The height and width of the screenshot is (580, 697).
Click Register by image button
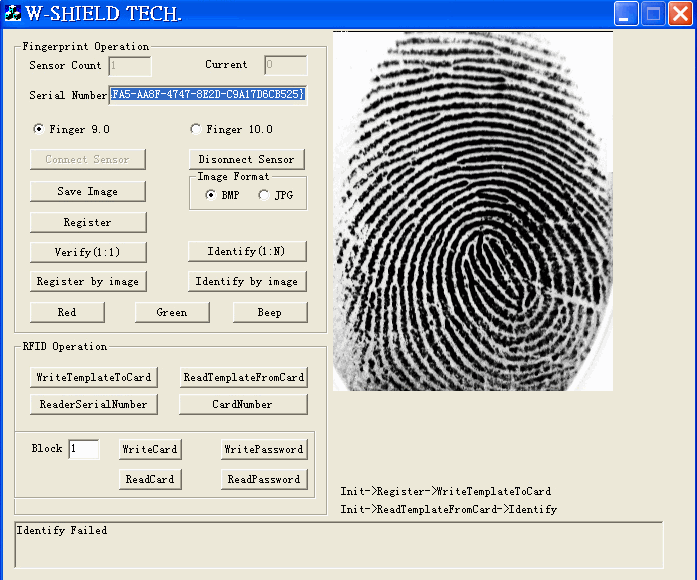(88, 281)
